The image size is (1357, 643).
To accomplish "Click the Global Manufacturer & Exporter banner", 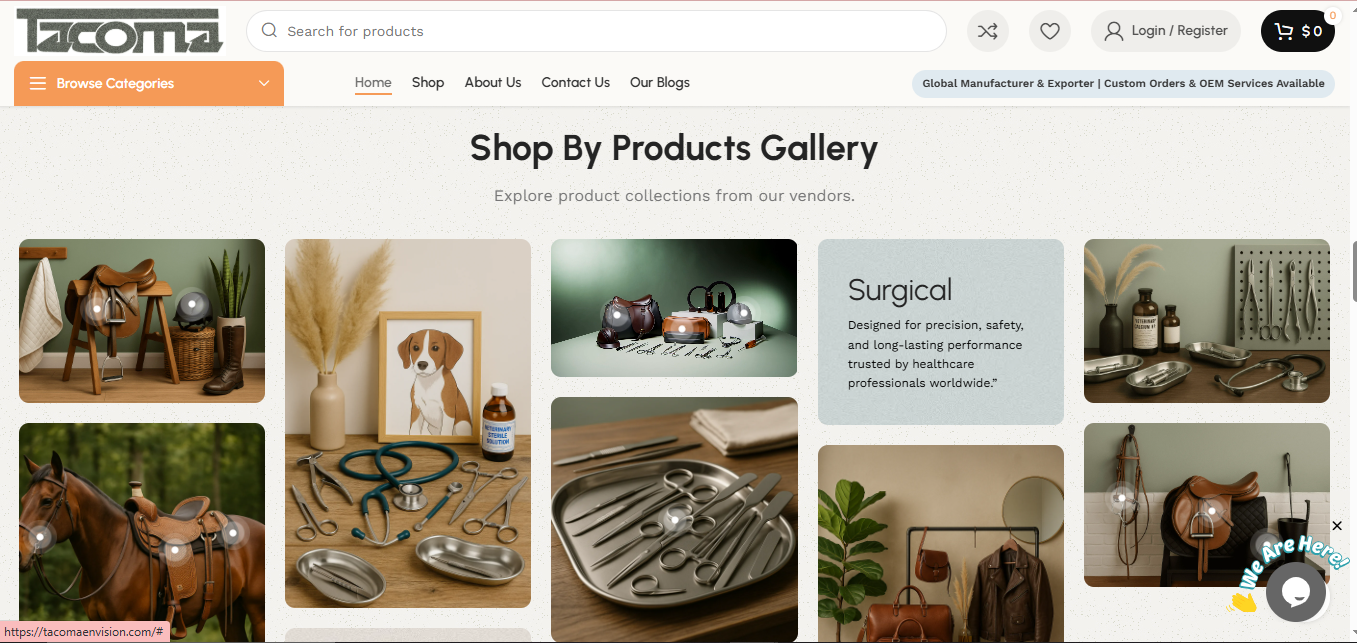I will (1123, 84).
